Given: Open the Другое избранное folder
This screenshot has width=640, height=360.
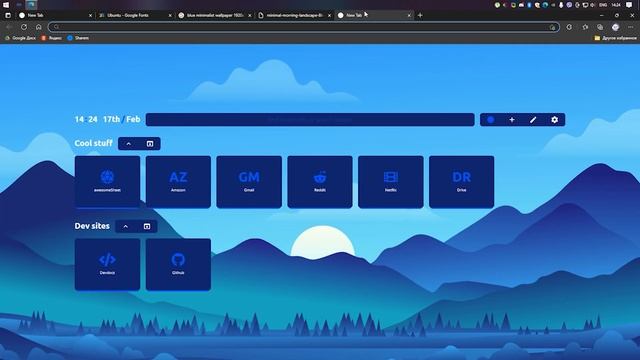Looking at the screenshot, I should [616, 38].
